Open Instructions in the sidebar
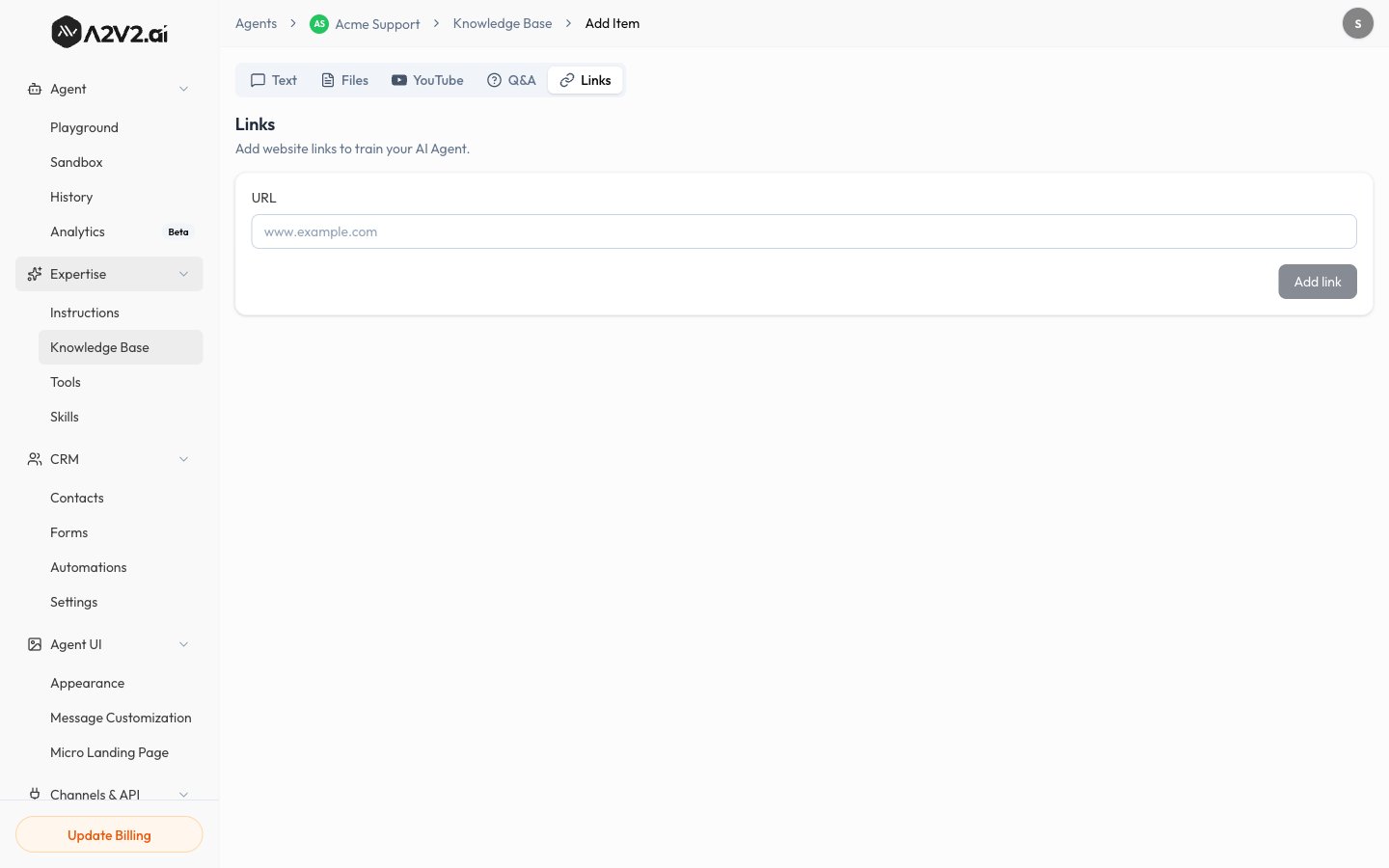Viewport: 1389px width, 868px height. [121, 312]
